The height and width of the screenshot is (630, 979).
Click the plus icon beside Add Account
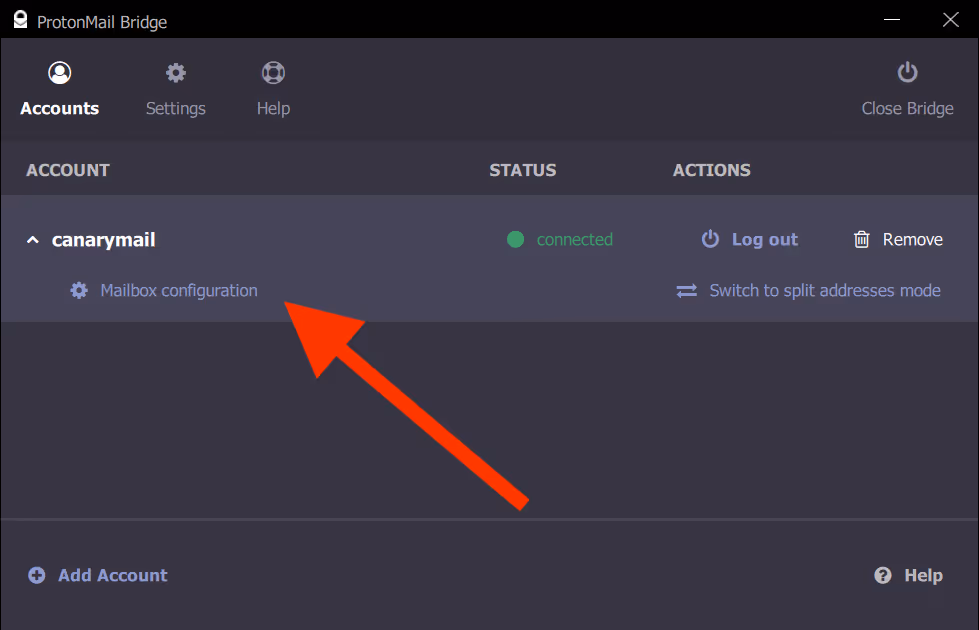[x=37, y=575]
